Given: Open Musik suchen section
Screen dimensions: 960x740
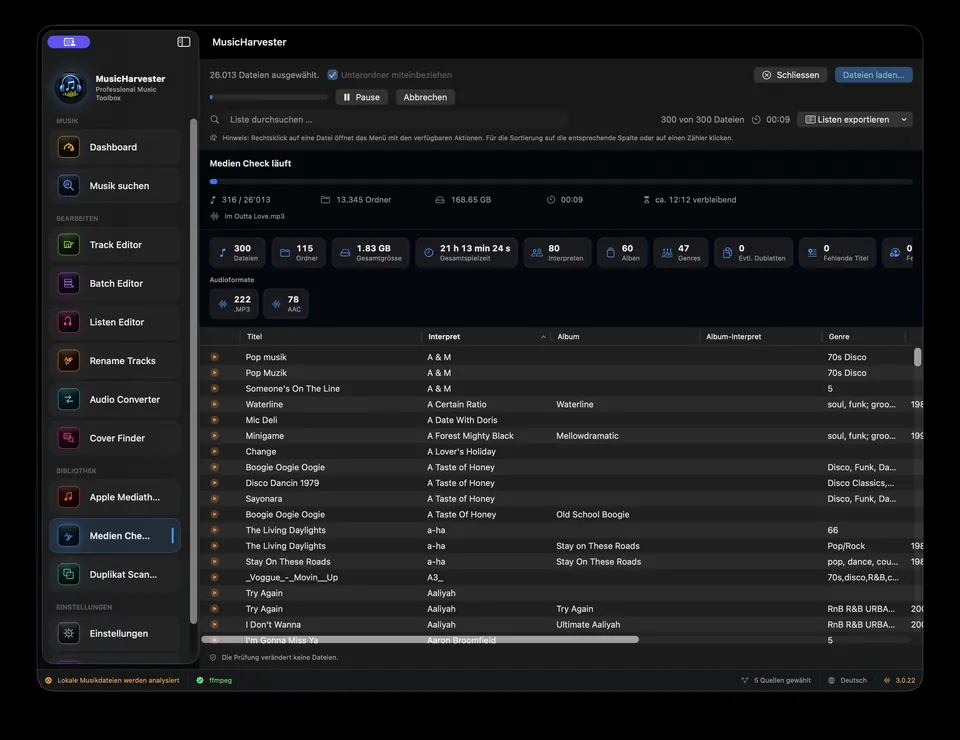Looking at the screenshot, I should pyautogui.click(x=115, y=185).
